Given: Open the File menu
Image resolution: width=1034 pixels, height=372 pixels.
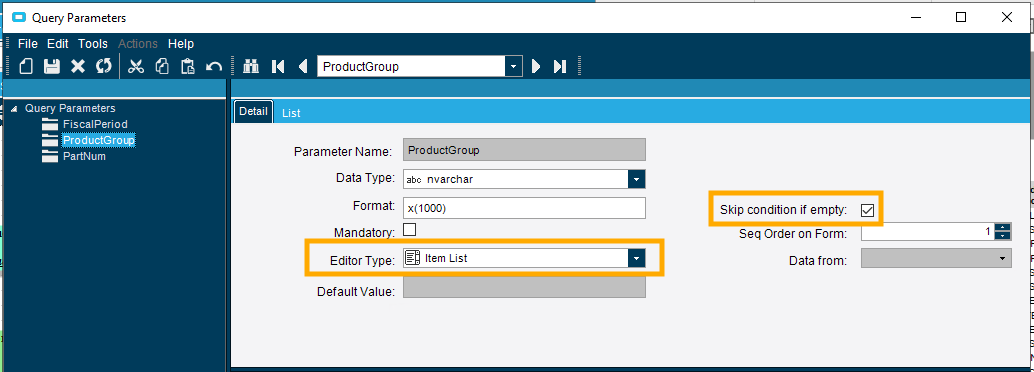Looking at the screenshot, I should click(28, 44).
